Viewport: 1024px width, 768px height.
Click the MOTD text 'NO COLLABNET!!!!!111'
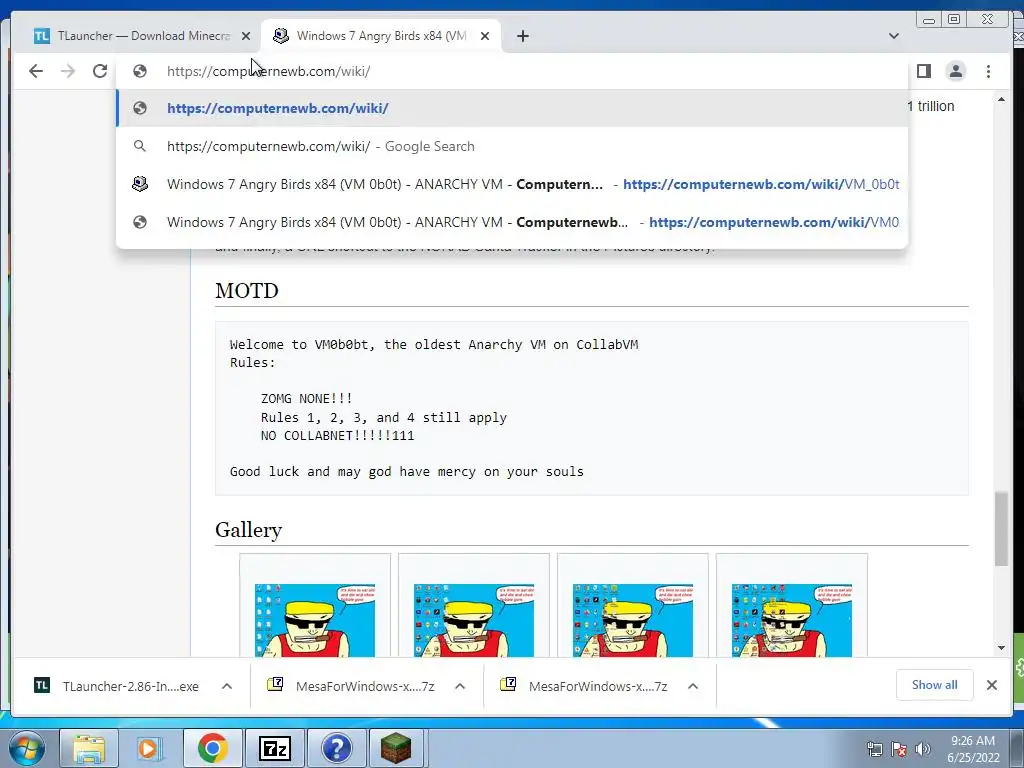tap(337, 436)
